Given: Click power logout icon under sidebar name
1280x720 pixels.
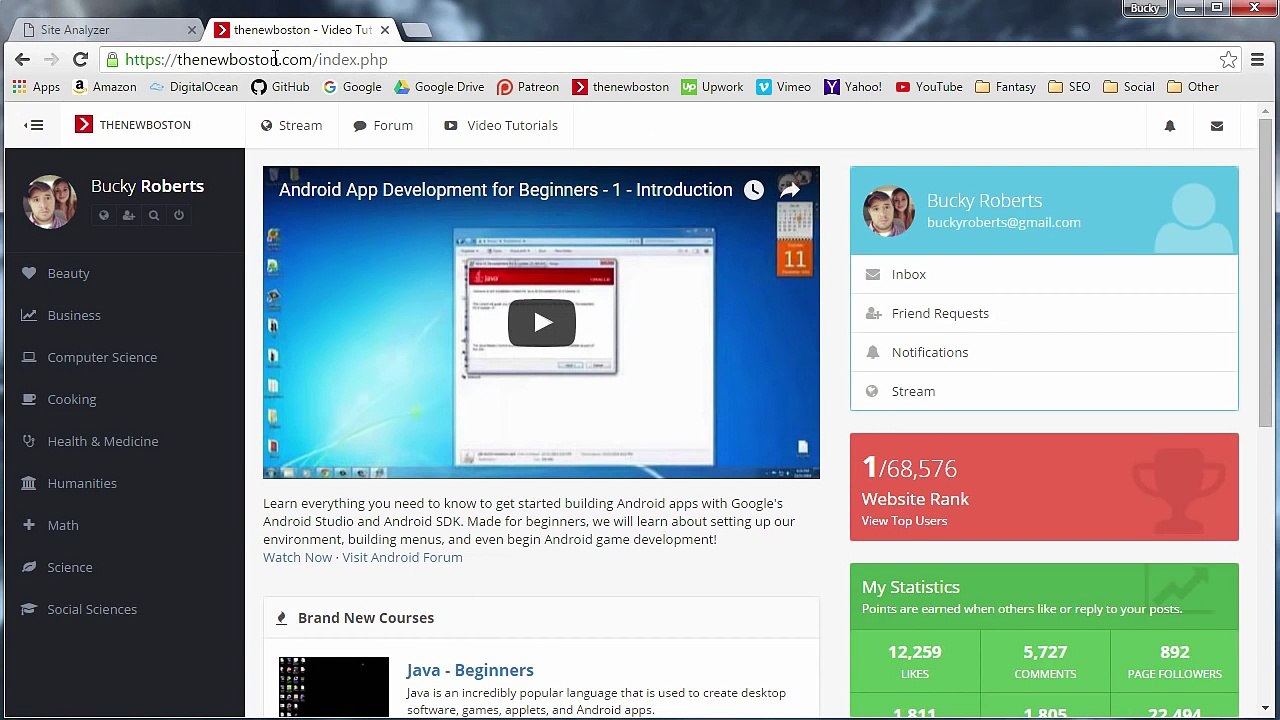Looking at the screenshot, I should click(179, 215).
